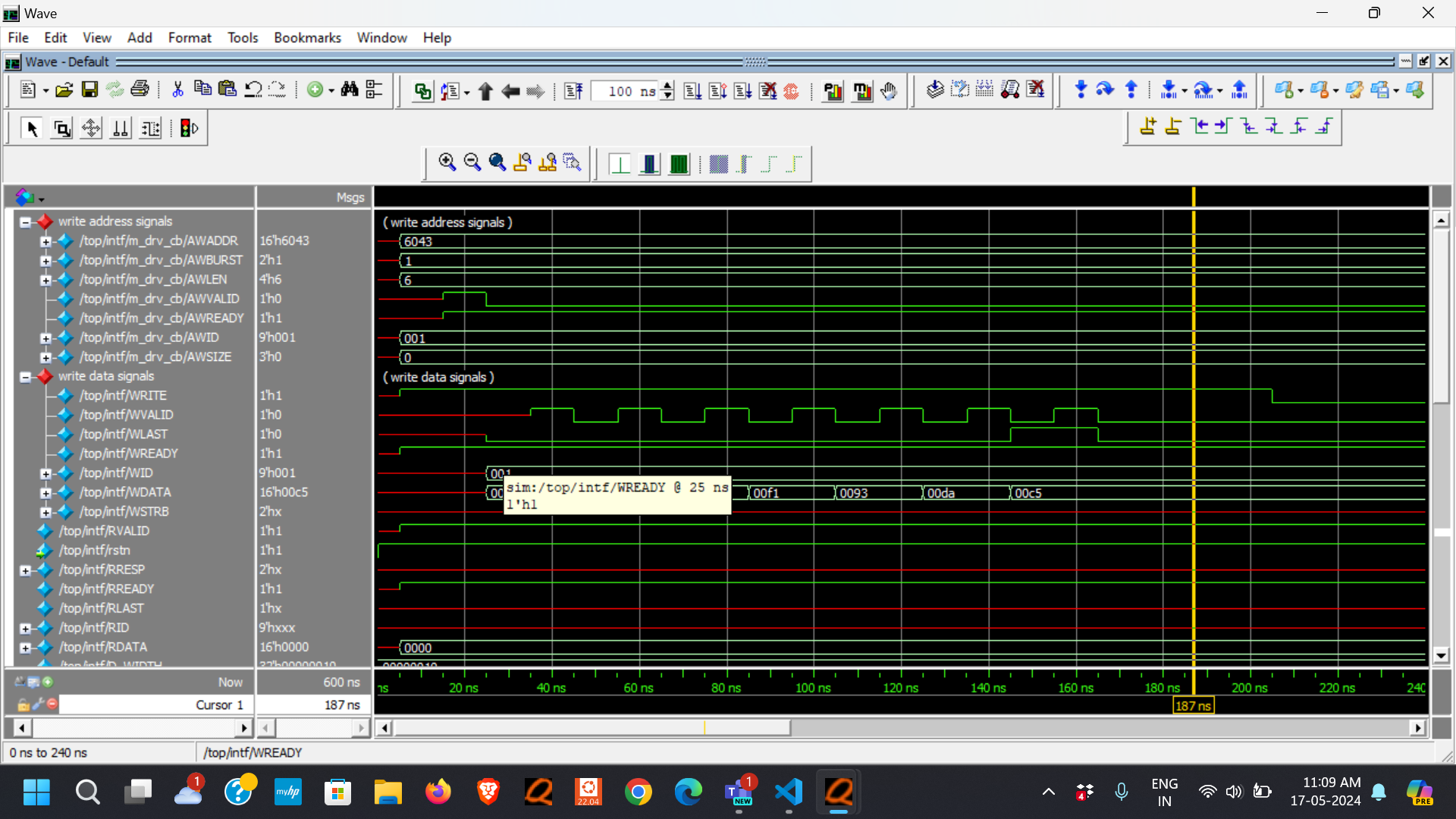The width and height of the screenshot is (1456, 819).
Task: Click the Zoom In magnifier icon
Action: click(447, 162)
